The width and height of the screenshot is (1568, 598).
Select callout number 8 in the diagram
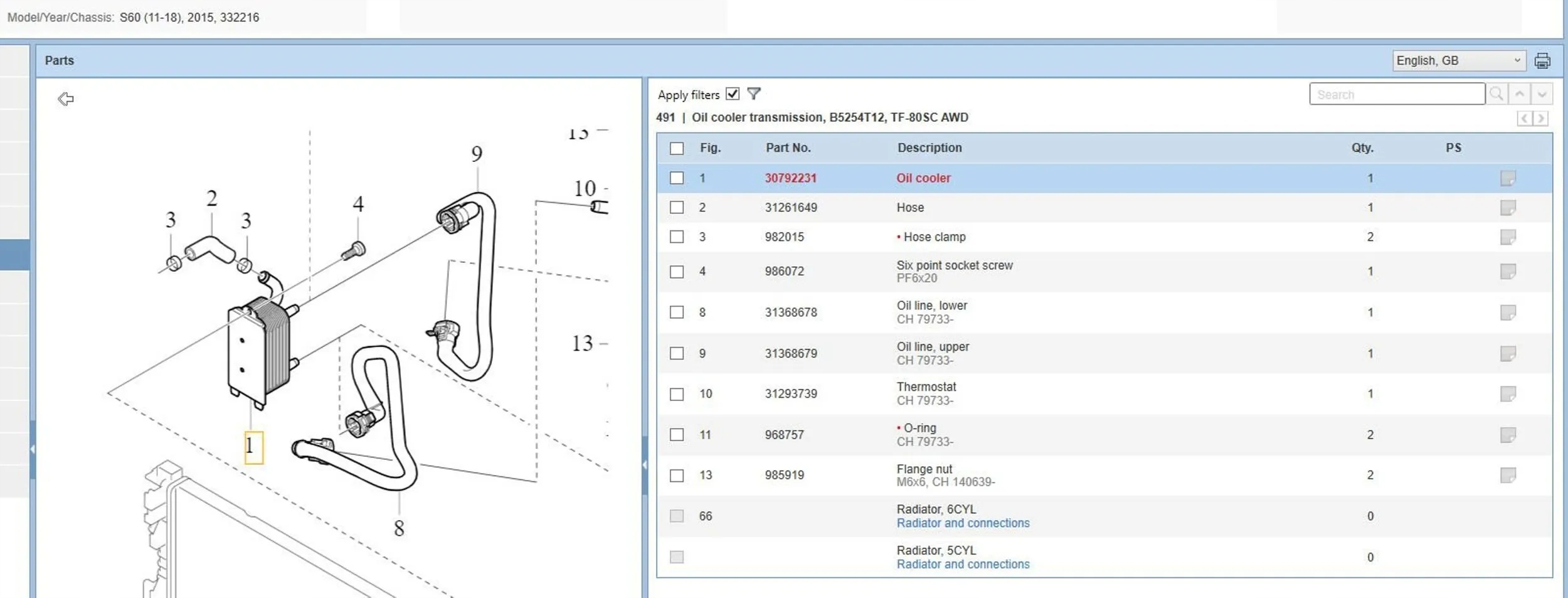click(399, 529)
